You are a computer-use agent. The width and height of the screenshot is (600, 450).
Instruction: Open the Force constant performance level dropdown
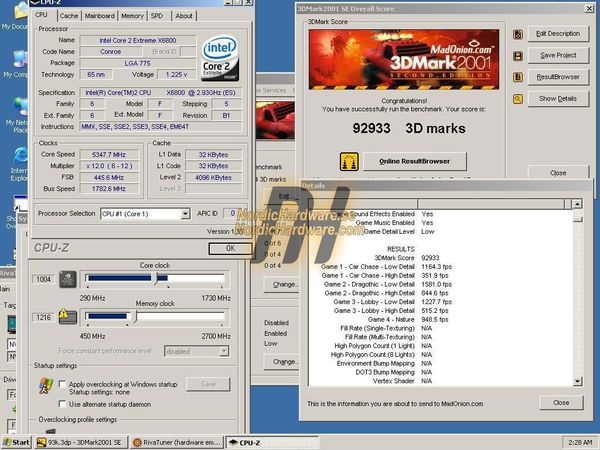point(196,351)
